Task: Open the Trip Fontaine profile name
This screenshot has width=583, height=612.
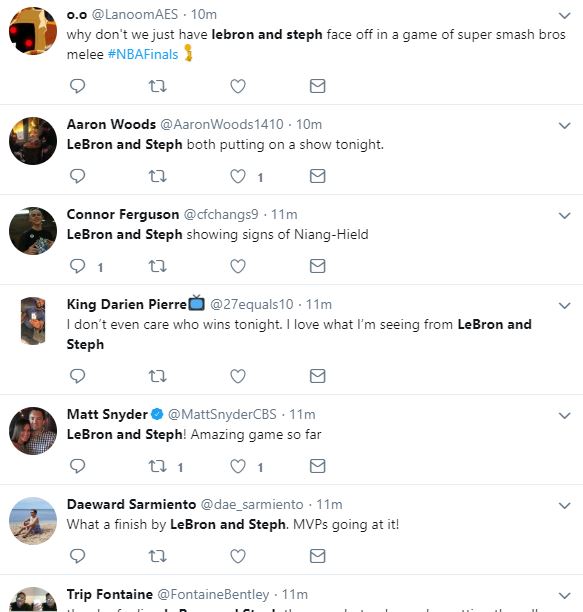Action: point(110,594)
